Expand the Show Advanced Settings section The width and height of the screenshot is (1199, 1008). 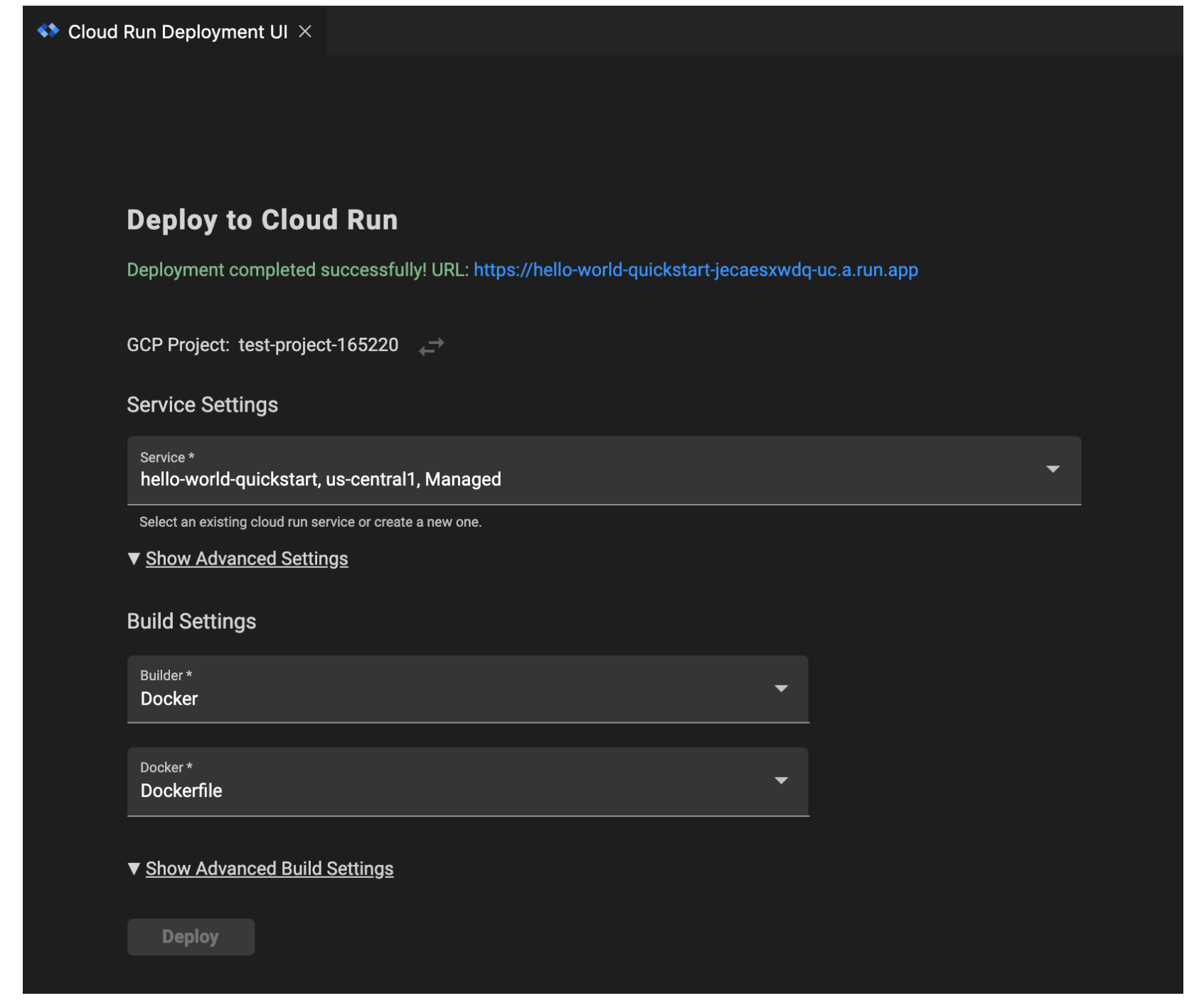246,559
